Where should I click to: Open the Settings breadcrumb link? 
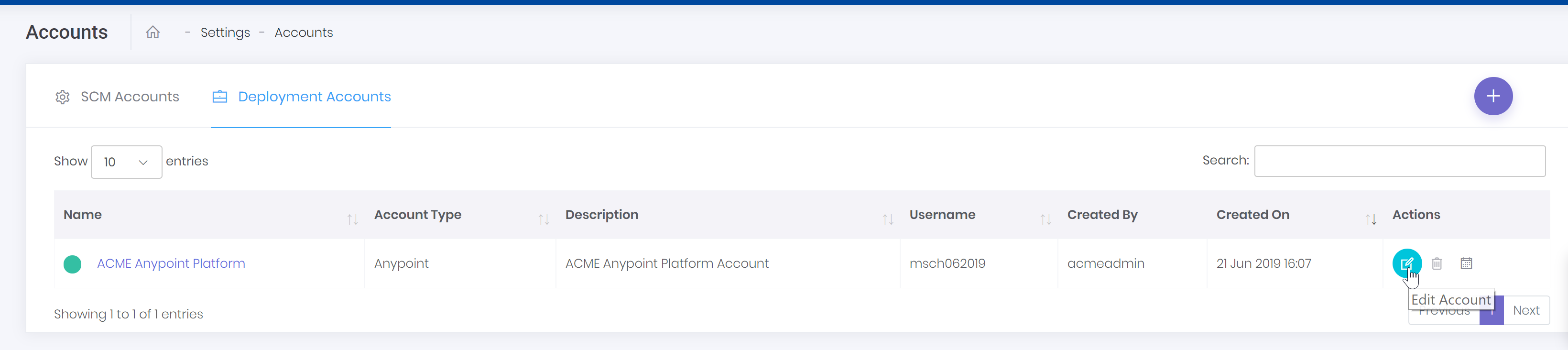tap(225, 32)
